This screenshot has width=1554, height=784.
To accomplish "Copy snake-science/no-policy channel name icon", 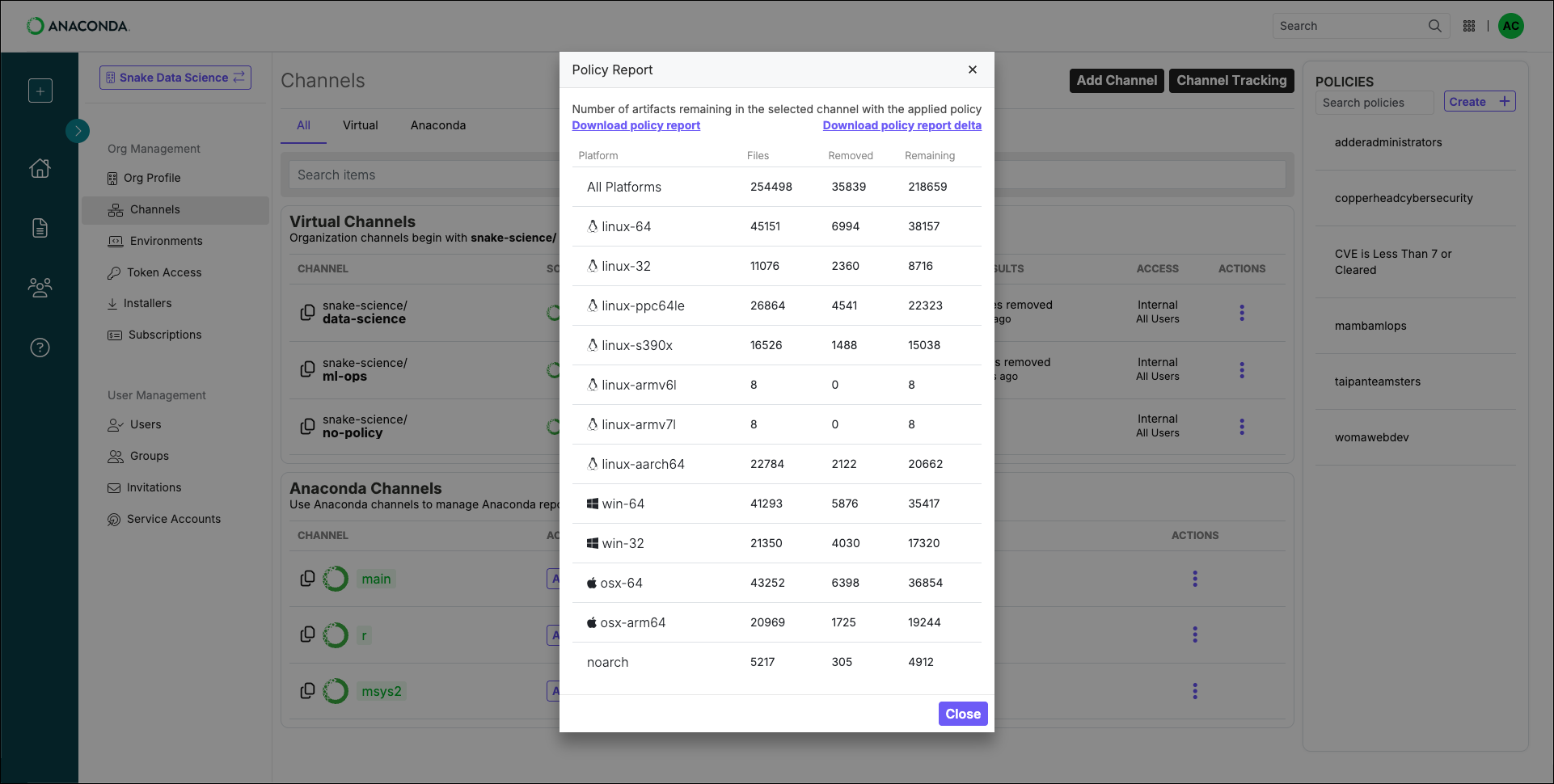I will [307, 426].
